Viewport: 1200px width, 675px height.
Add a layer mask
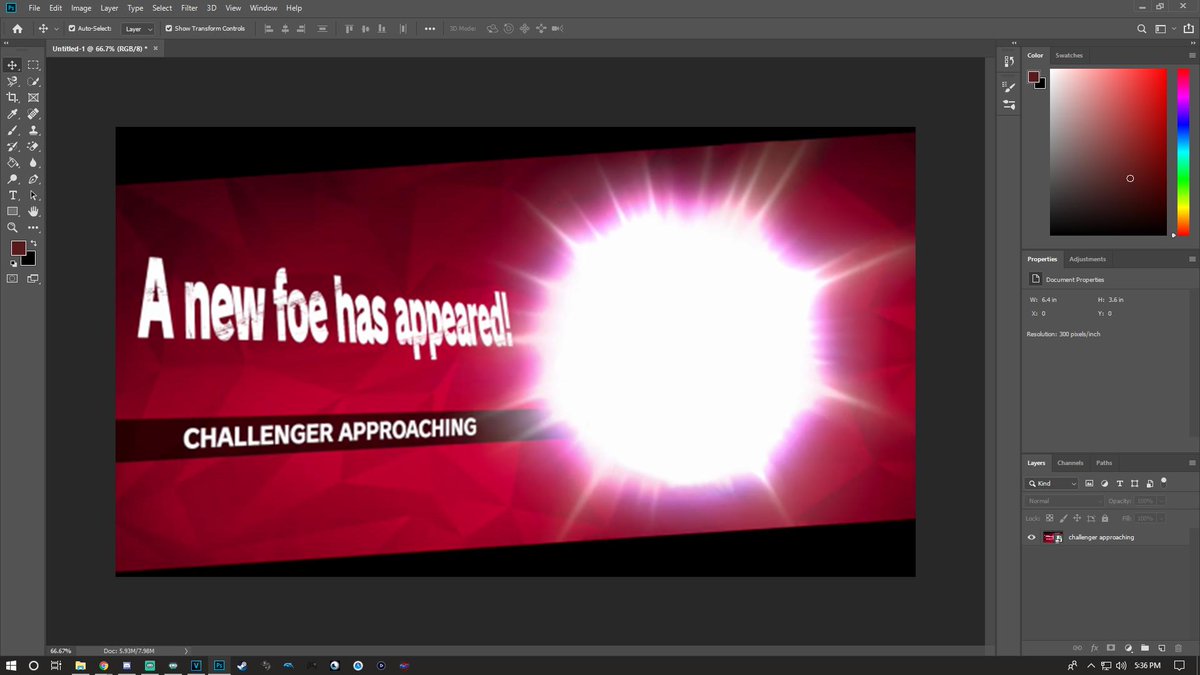pos(1111,647)
